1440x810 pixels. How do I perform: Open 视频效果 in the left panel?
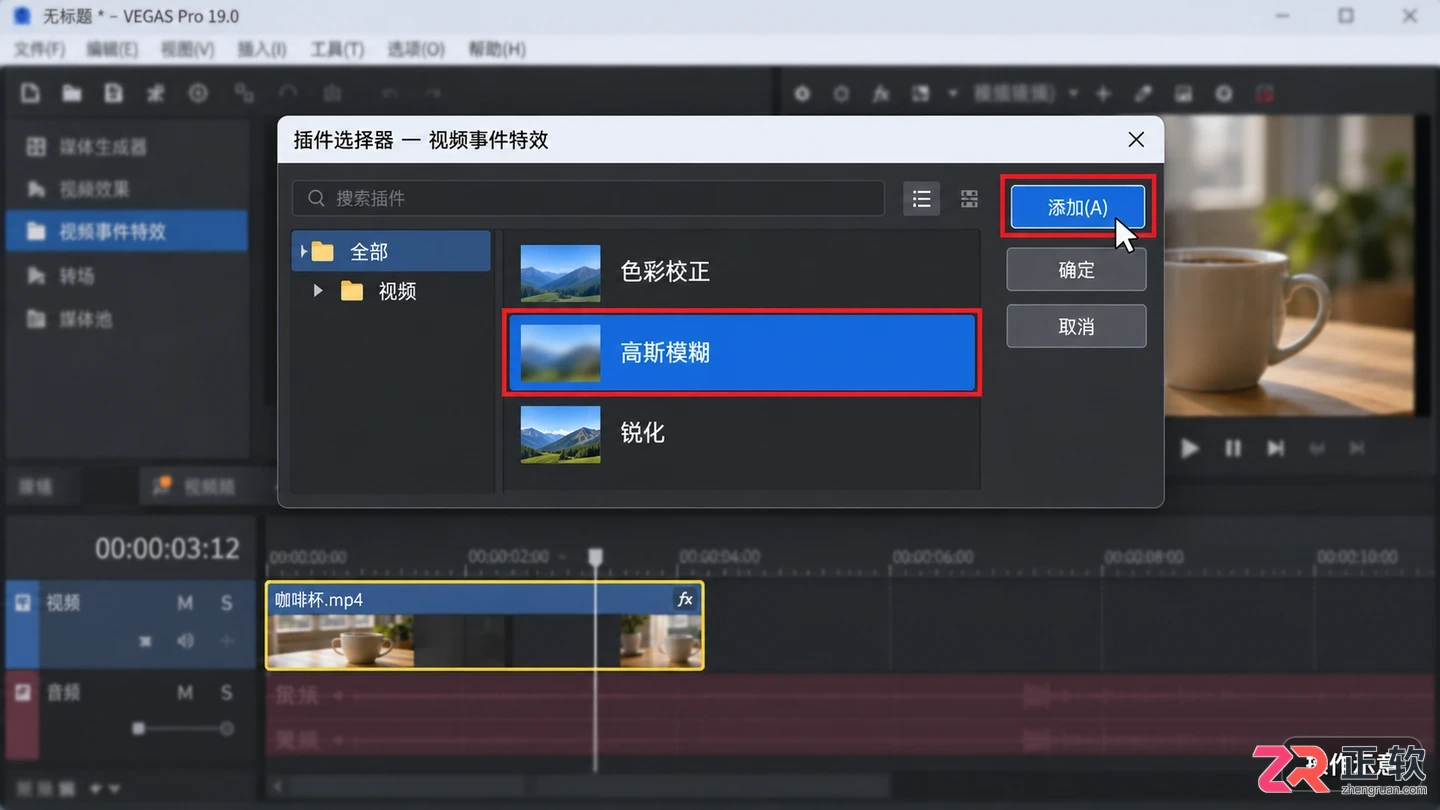(127, 189)
